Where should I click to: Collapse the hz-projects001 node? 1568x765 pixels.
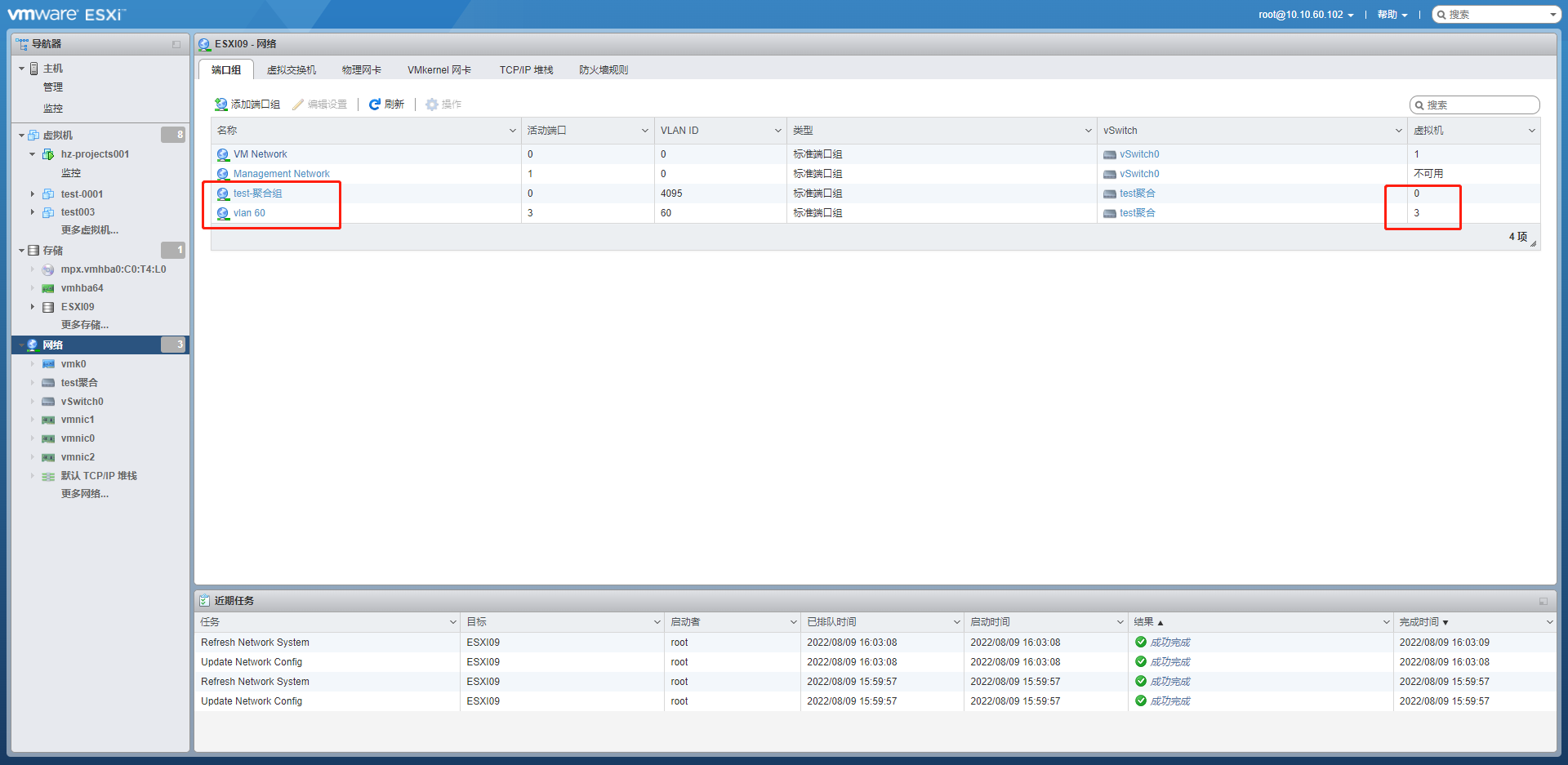(x=33, y=154)
